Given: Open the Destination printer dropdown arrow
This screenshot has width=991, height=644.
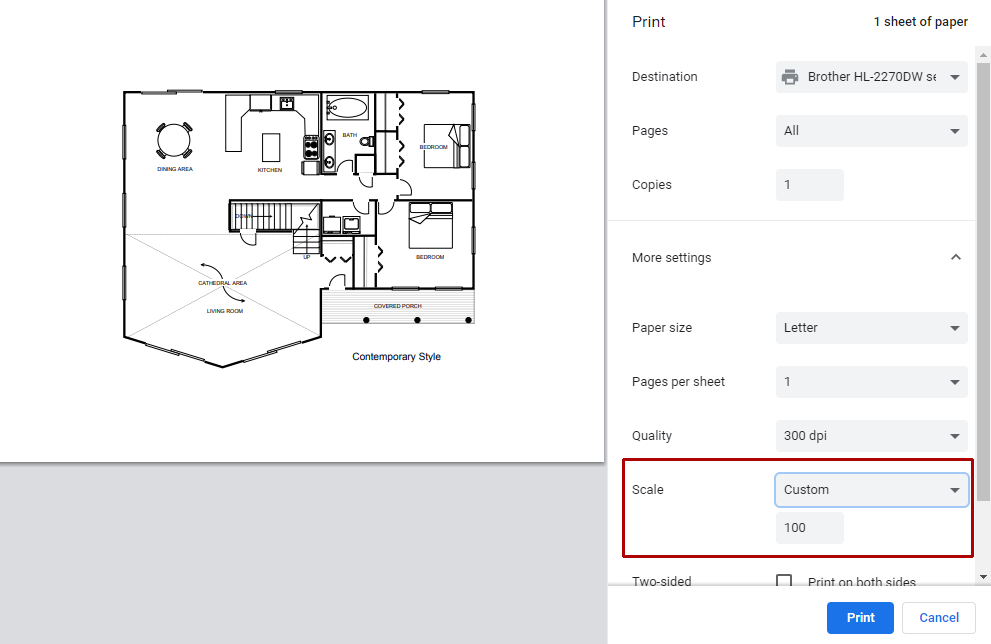Looking at the screenshot, I should (x=954, y=77).
